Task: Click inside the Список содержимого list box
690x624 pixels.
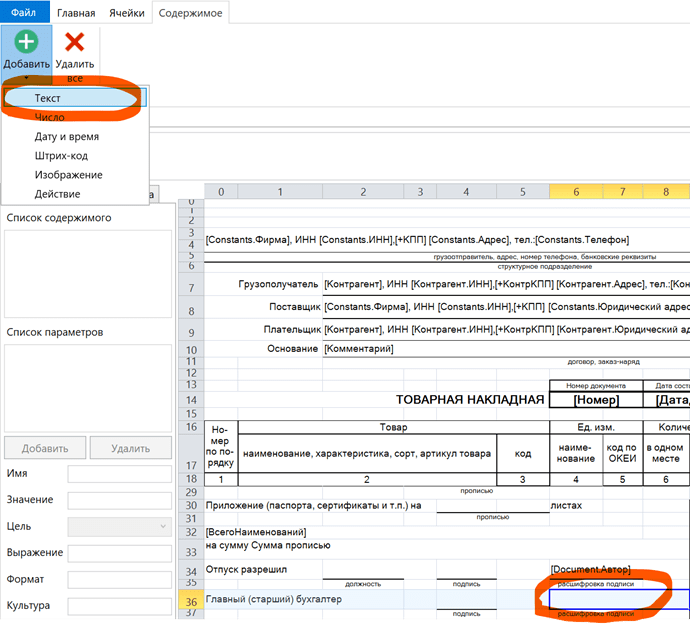Action: click(88, 273)
